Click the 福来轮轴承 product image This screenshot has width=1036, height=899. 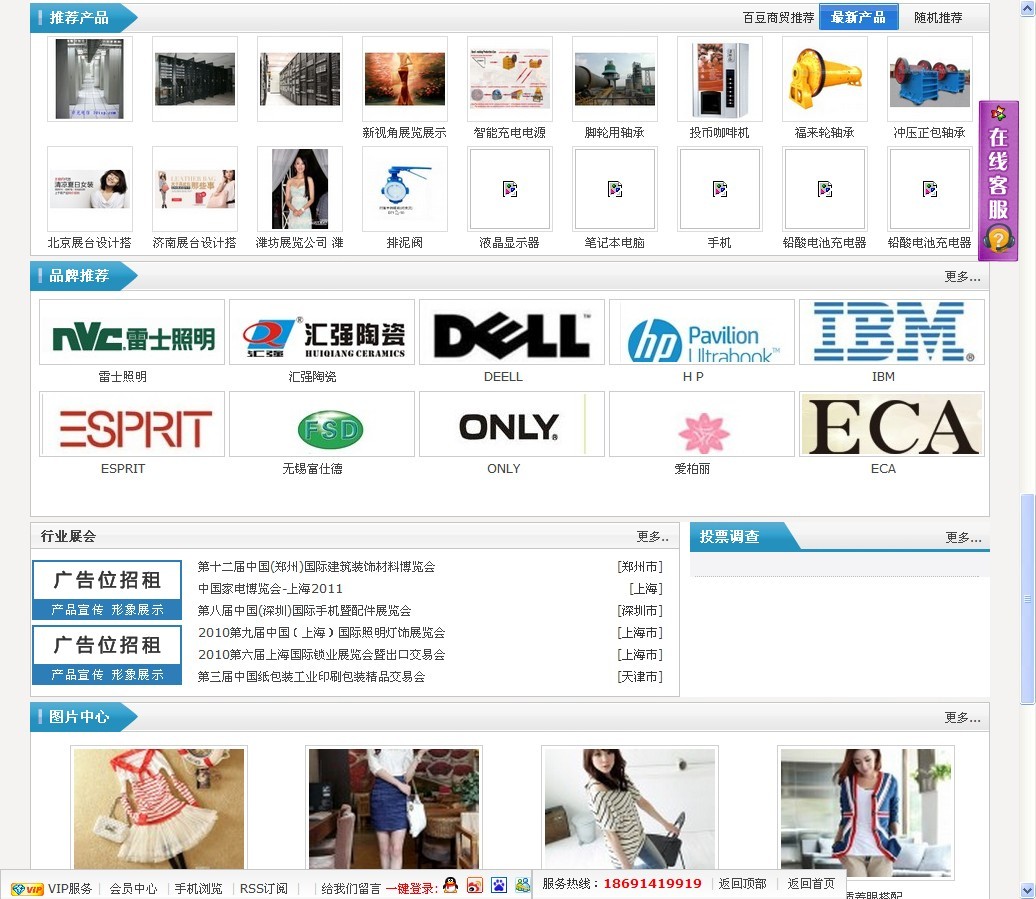[825, 79]
